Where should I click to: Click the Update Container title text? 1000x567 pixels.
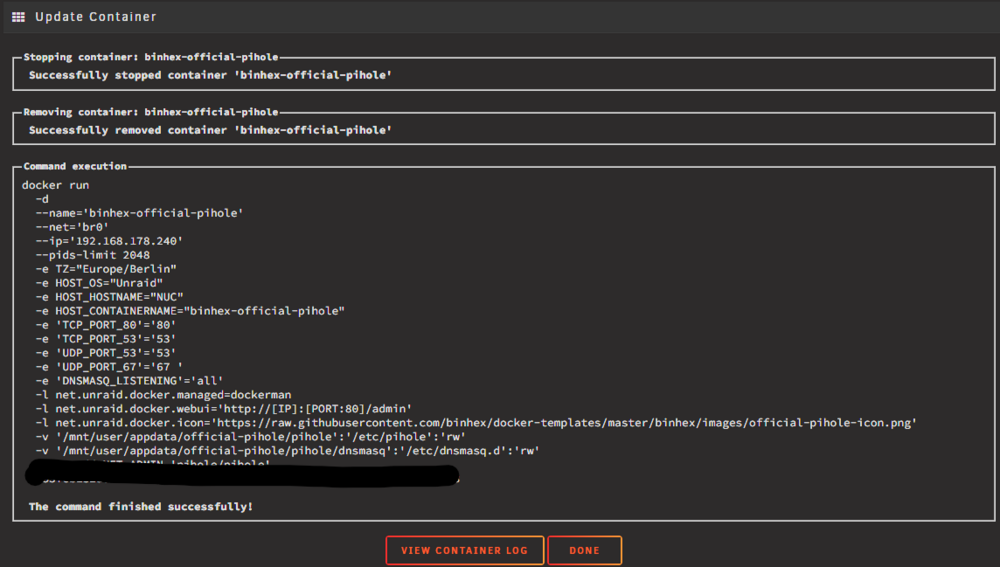click(96, 17)
